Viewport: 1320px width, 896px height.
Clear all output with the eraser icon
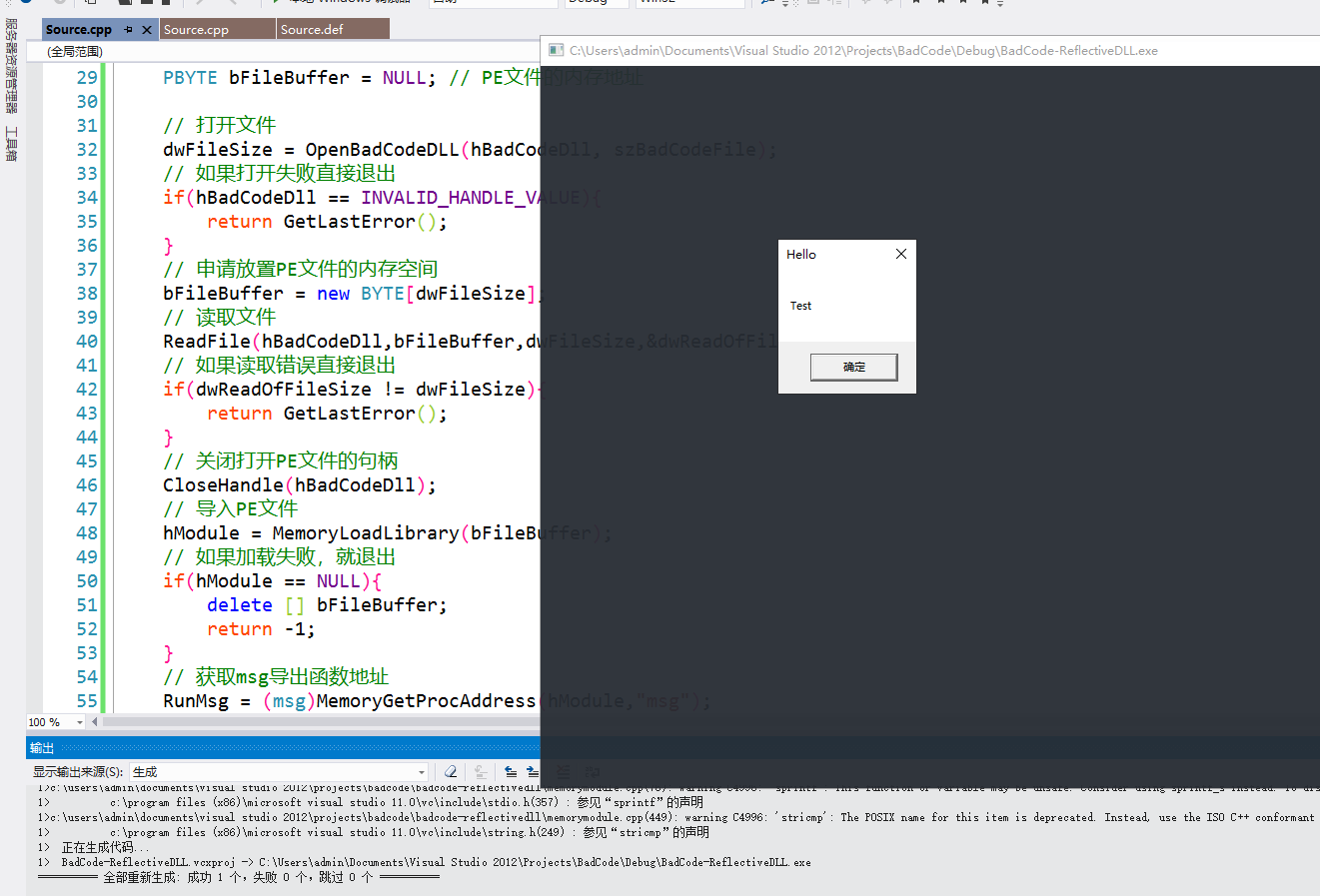click(451, 772)
